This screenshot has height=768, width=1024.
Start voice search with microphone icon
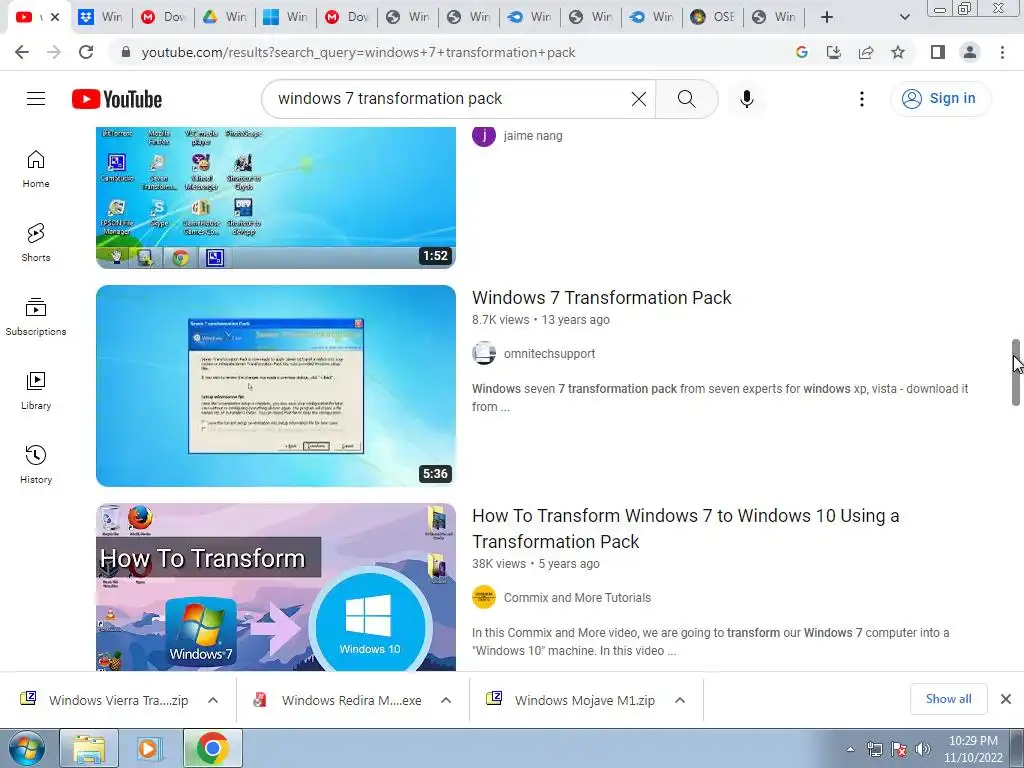(746, 99)
